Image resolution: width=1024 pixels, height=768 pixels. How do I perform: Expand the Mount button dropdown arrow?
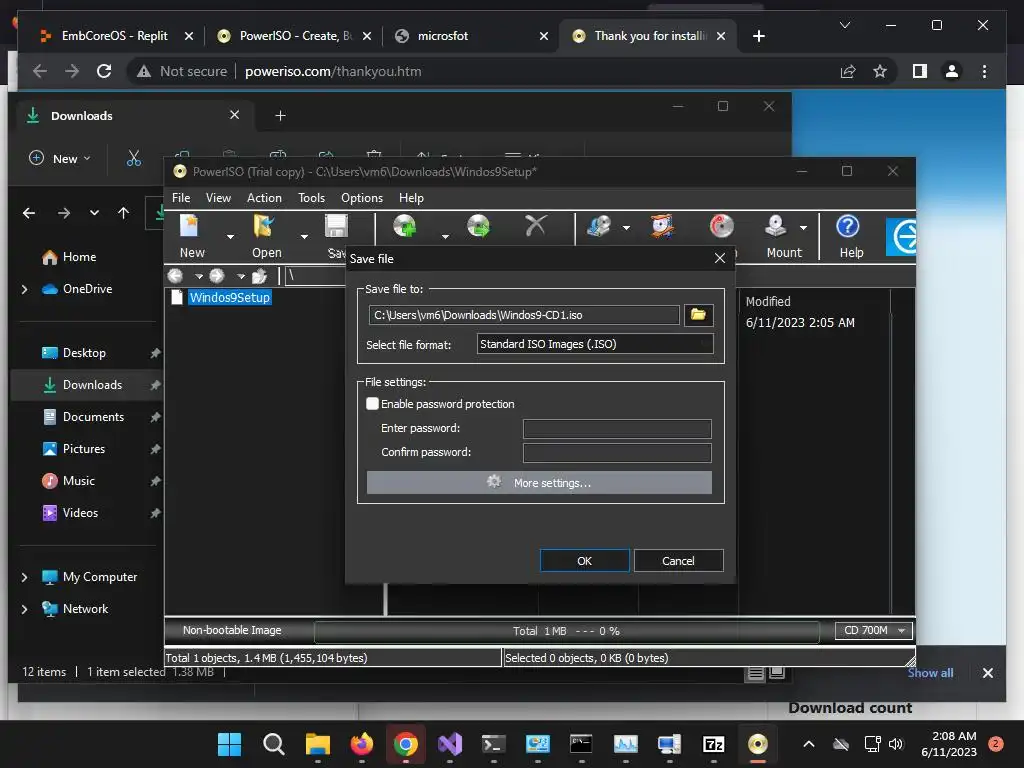pos(803,228)
